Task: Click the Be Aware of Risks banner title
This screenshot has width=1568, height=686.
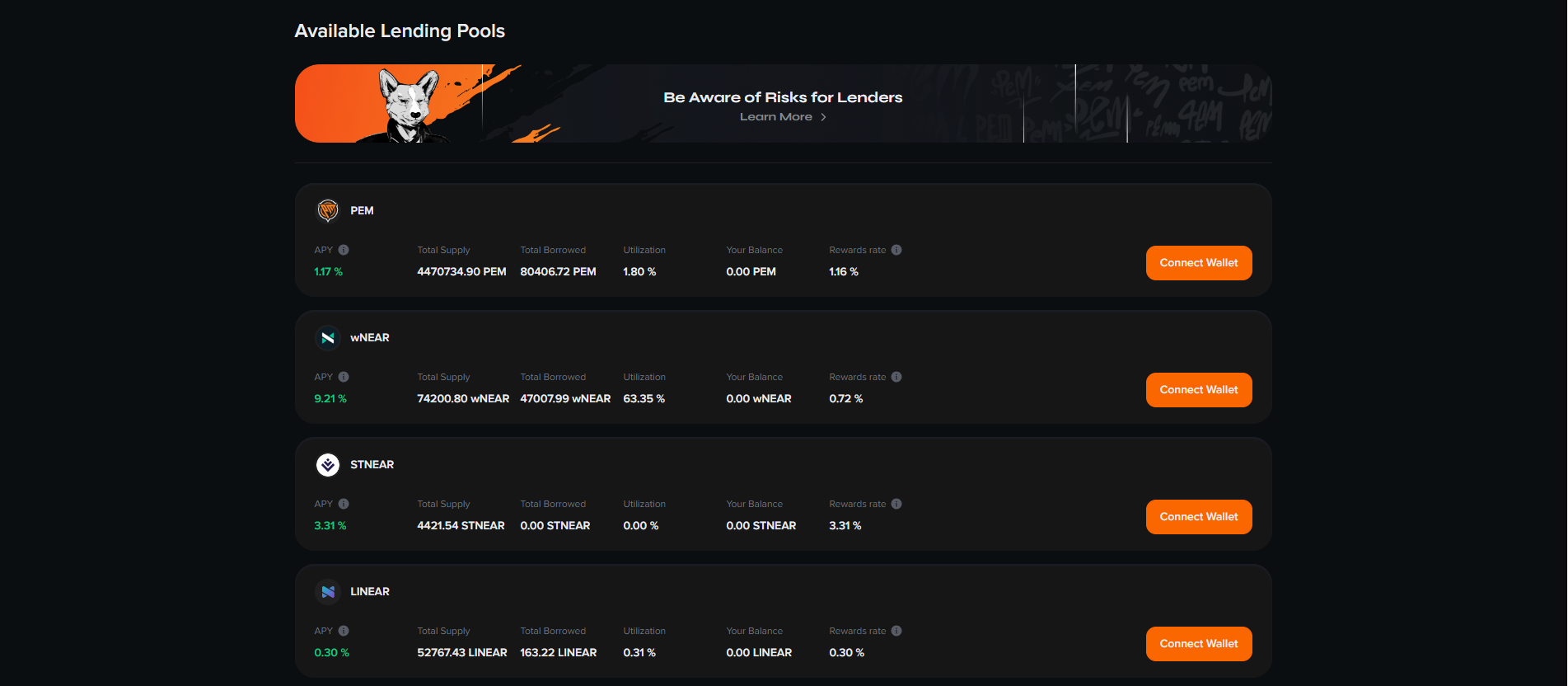Action: (783, 97)
